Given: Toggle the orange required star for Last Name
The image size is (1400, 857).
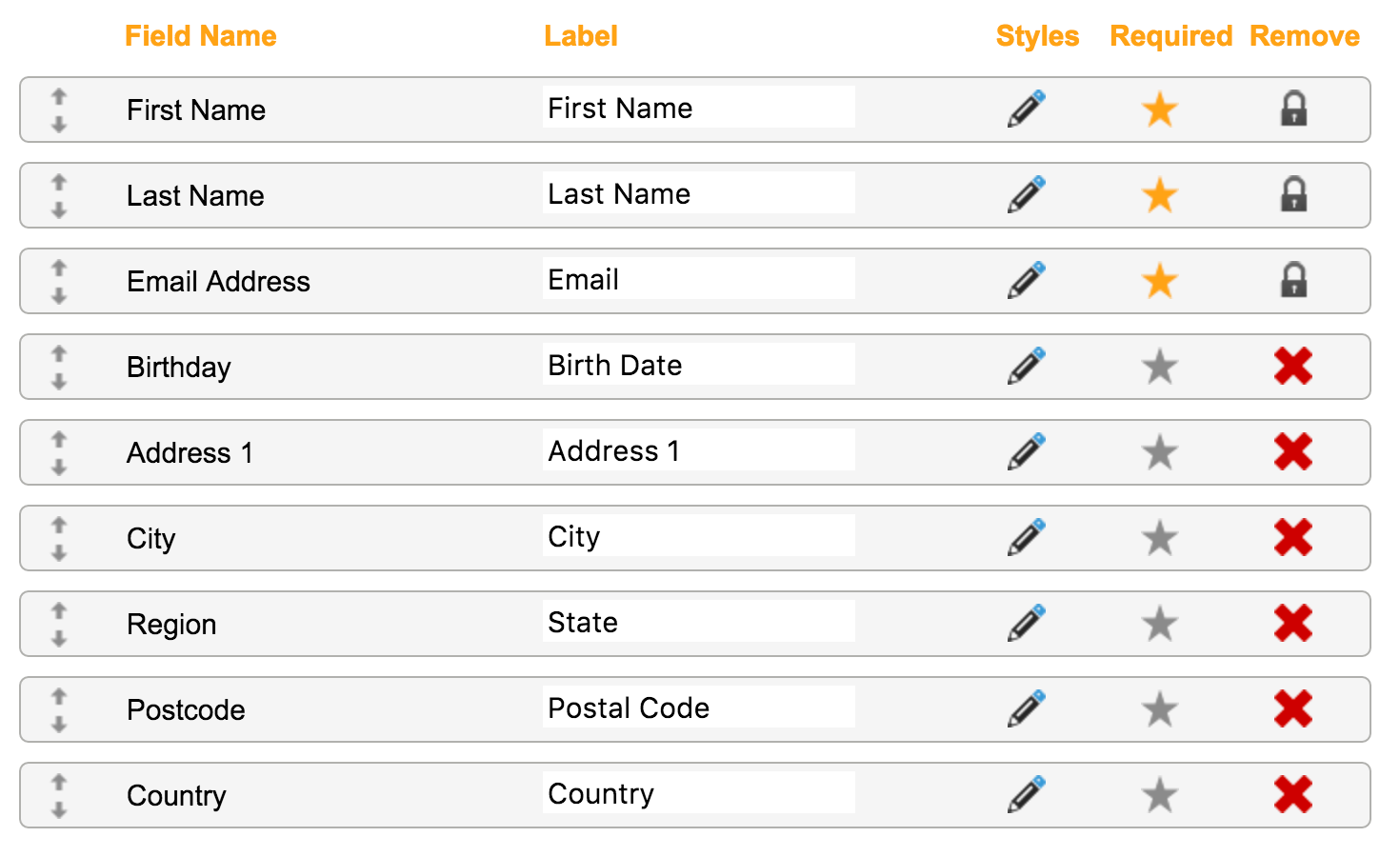Looking at the screenshot, I should [x=1160, y=194].
